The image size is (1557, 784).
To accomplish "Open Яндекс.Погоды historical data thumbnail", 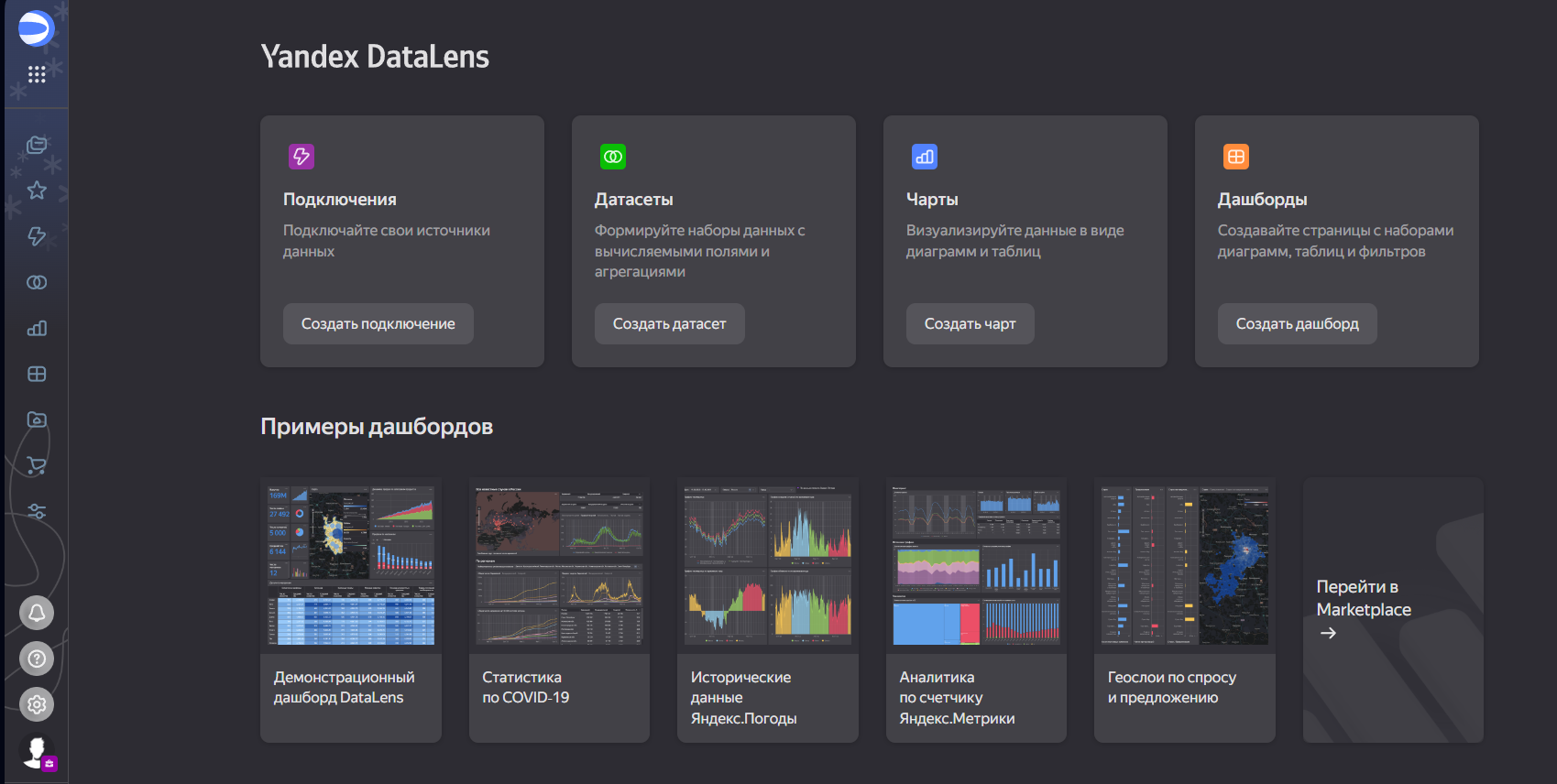I will pyautogui.click(x=768, y=566).
